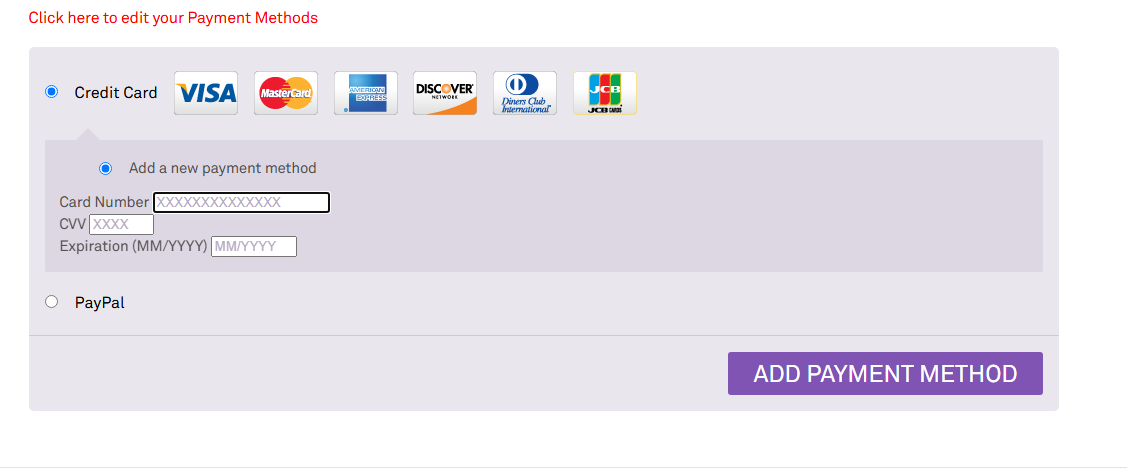Select the Credit Card radio button

51,92
